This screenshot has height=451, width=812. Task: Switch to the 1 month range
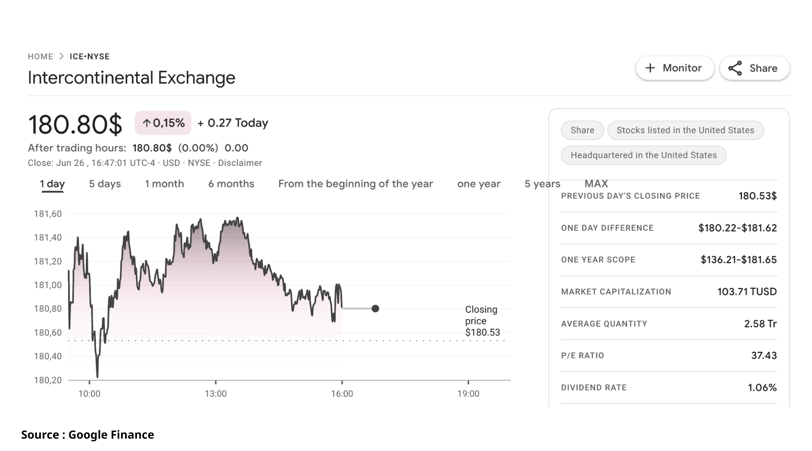pyautogui.click(x=164, y=184)
